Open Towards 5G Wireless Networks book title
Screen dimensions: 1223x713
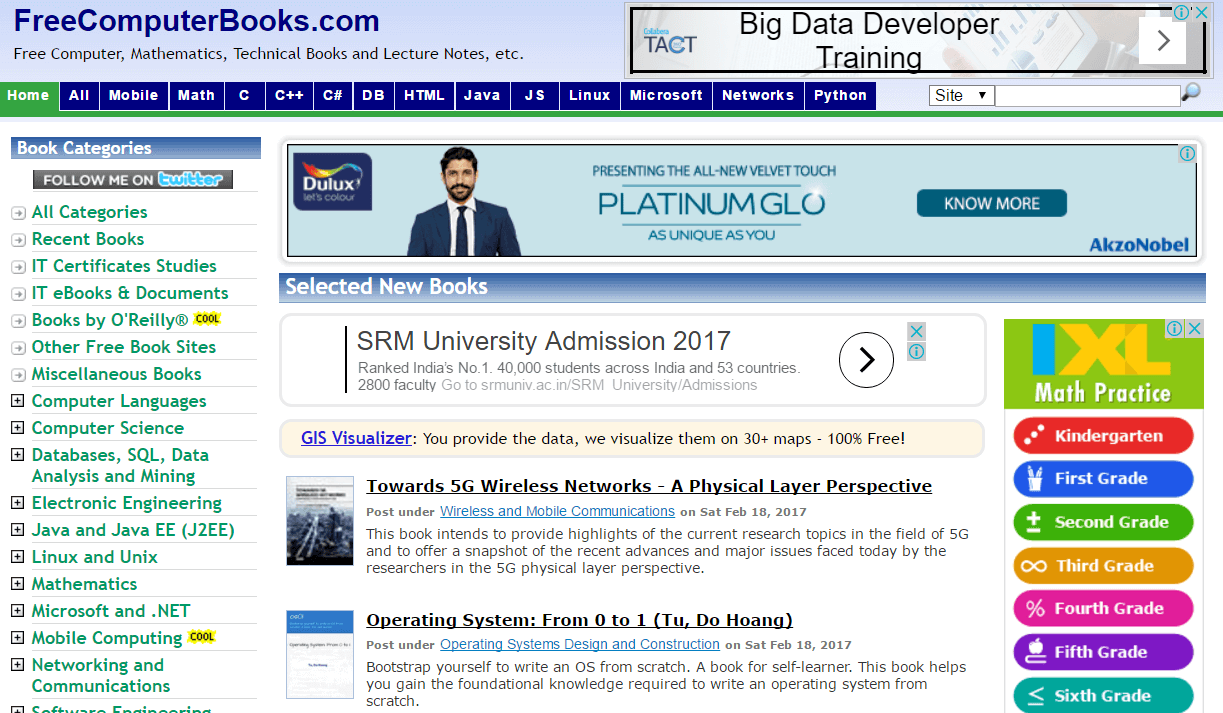click(649, 486)
